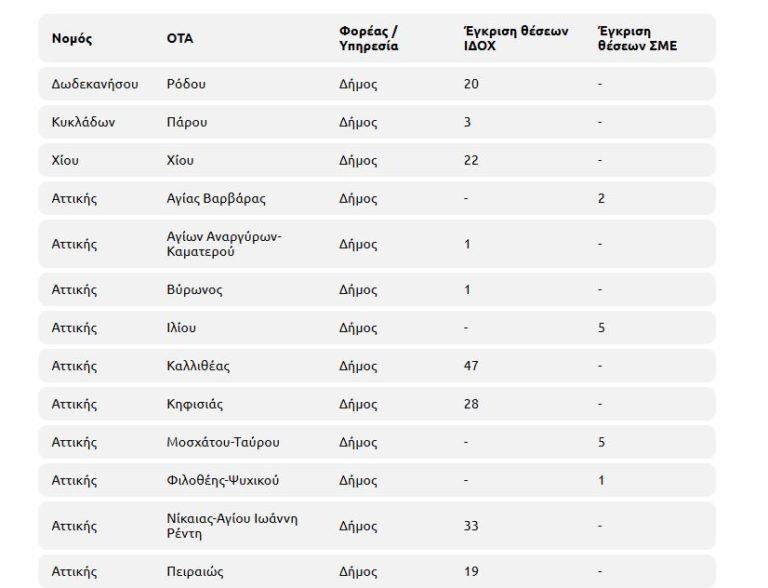The width and height of the screenshot is (768, 588).
Task: Select the Φιλοθέης-Ψυχικού cell
Action: (x=222, y=480)
